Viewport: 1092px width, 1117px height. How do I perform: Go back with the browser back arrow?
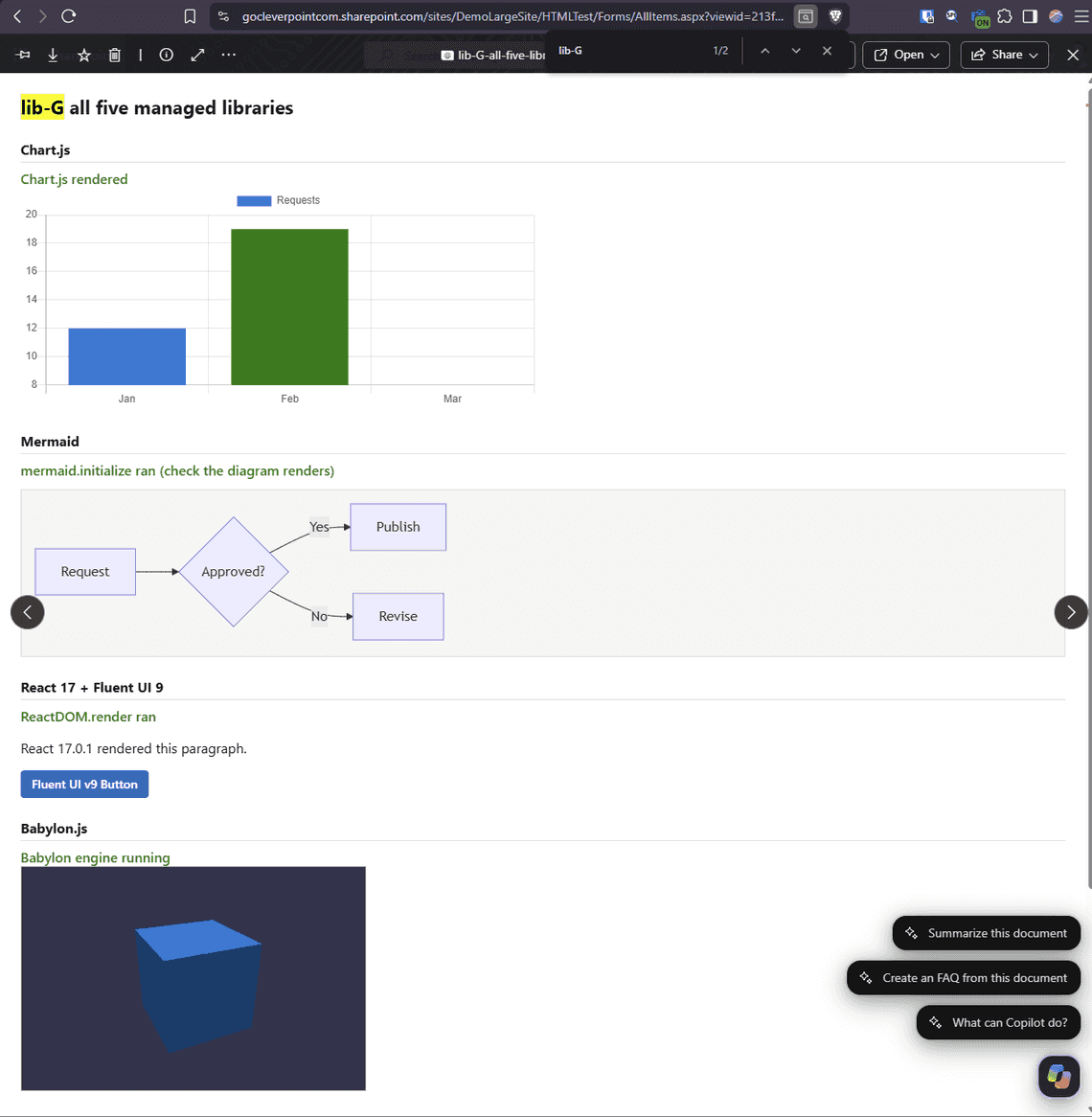tap(18, 15)
